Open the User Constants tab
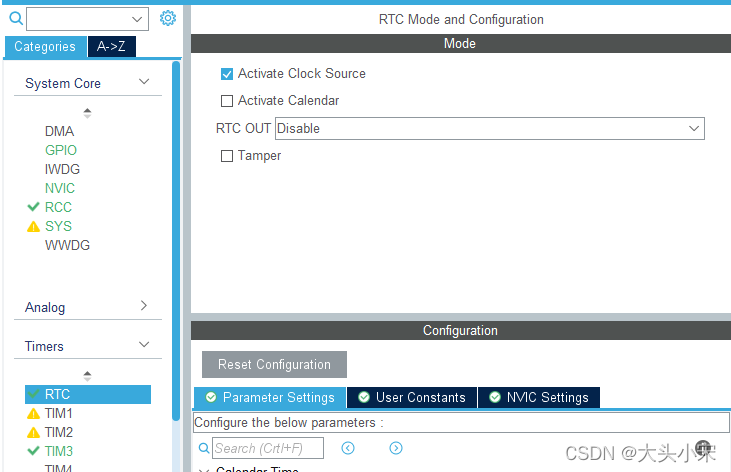Viewport: 731px width, 472px height. [412, 397]
